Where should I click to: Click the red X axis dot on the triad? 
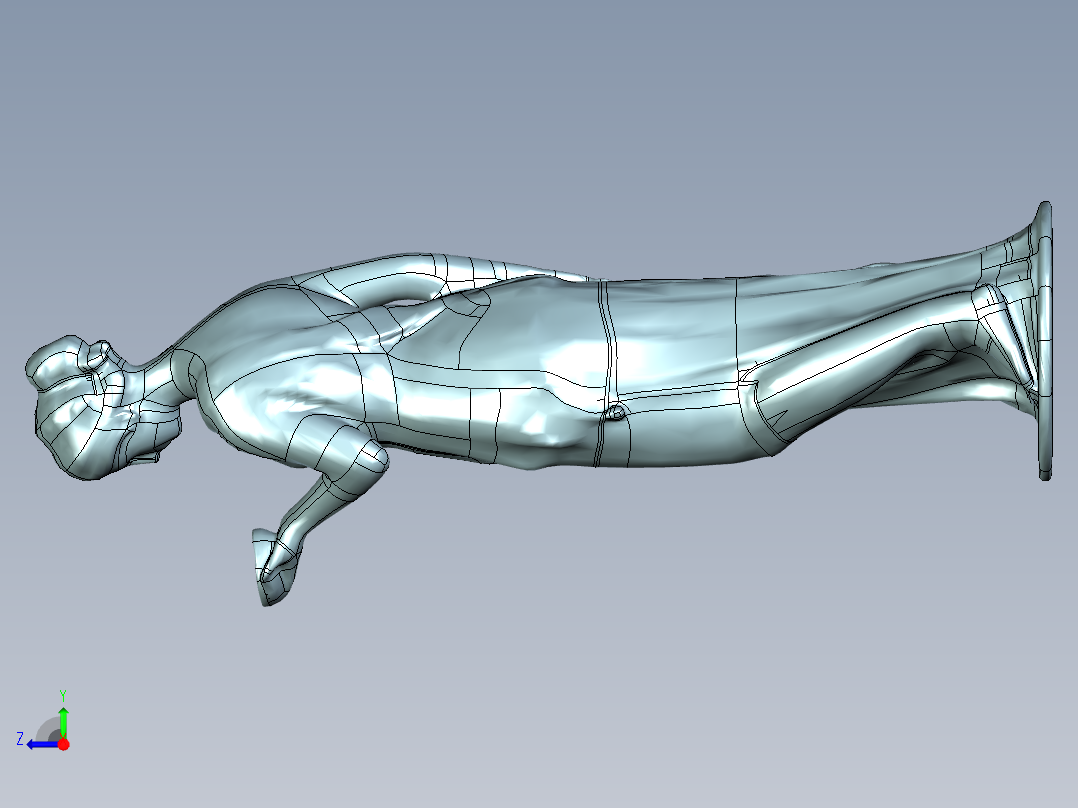pyautogui.click(x=63, y=744)
